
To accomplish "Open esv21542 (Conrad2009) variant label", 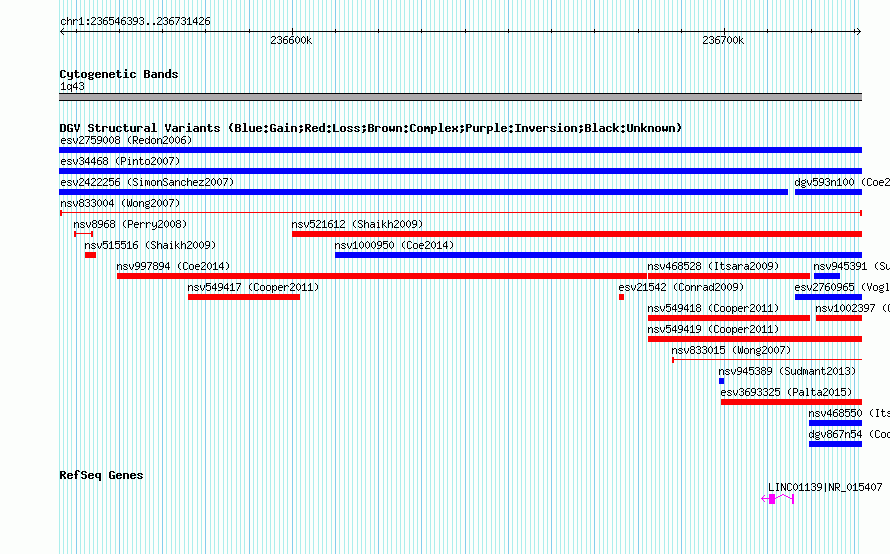I will click(681, 287).
